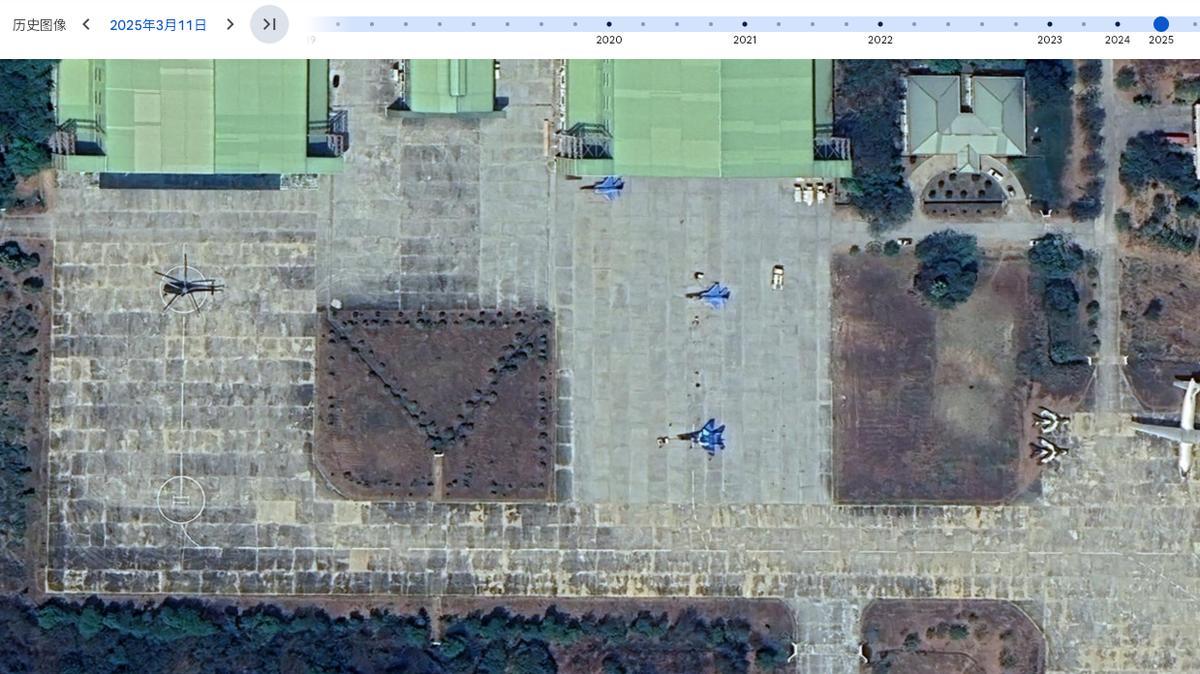
Task: Go to the previous historical imagery date
Action: (x=86, y=25)
